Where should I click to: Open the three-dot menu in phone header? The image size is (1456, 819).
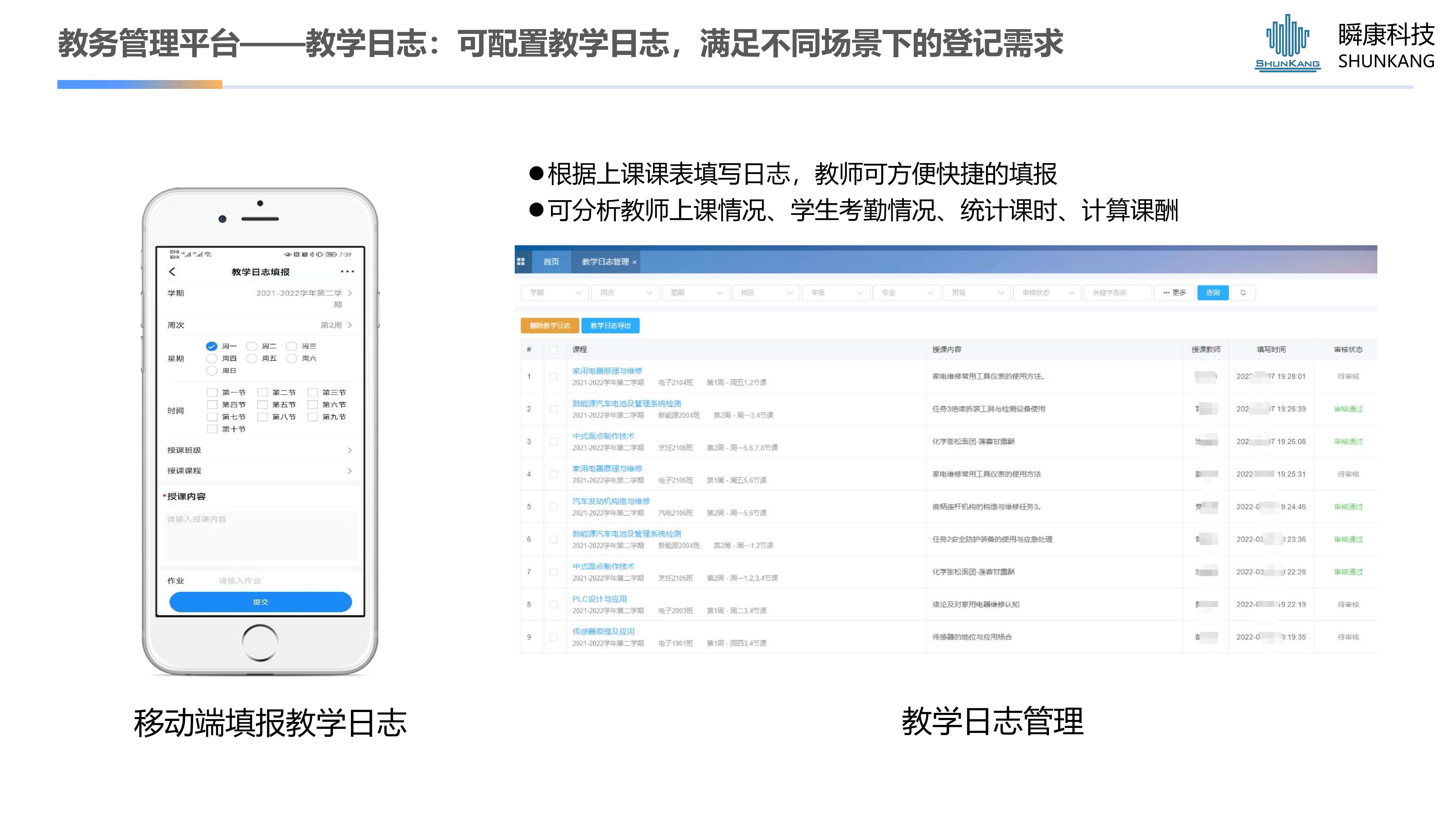[x=347, y=272]
